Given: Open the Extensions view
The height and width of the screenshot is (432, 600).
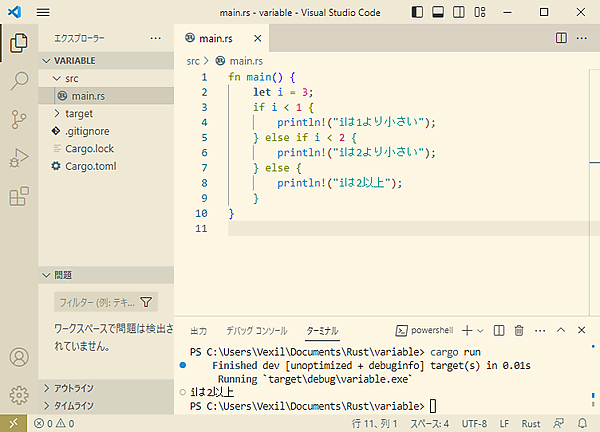Looking at the screenshot, I should pos(18,197).
